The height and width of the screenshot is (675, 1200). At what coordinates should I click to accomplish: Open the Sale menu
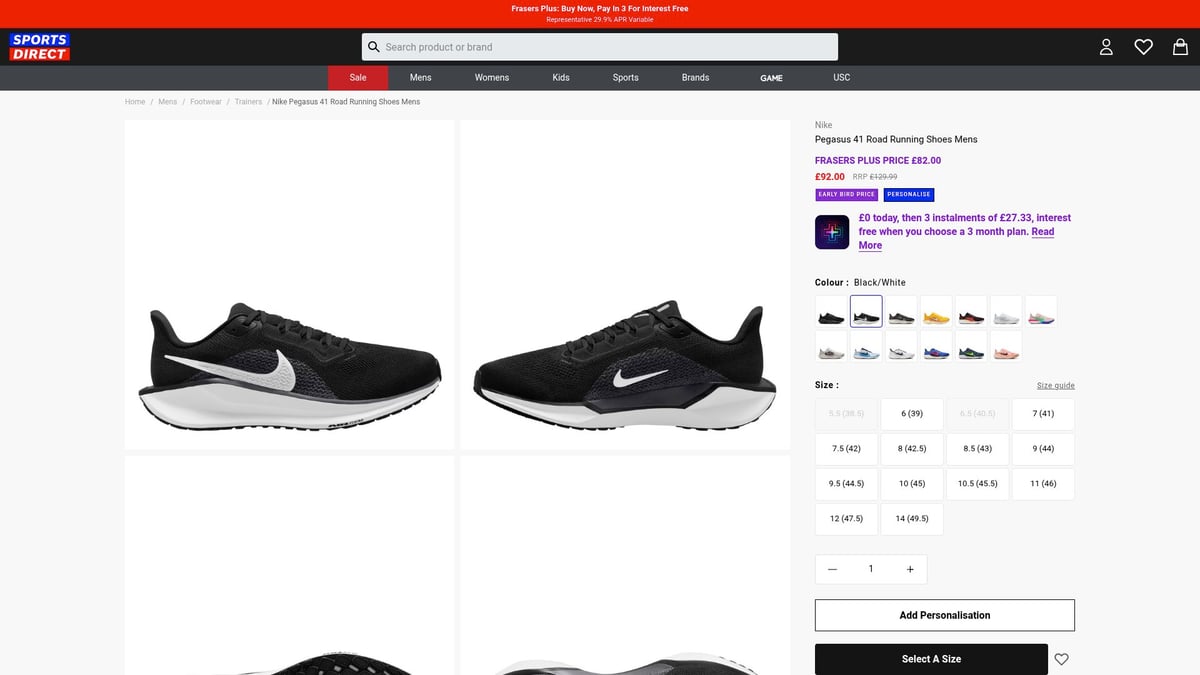tap(358, 78)
